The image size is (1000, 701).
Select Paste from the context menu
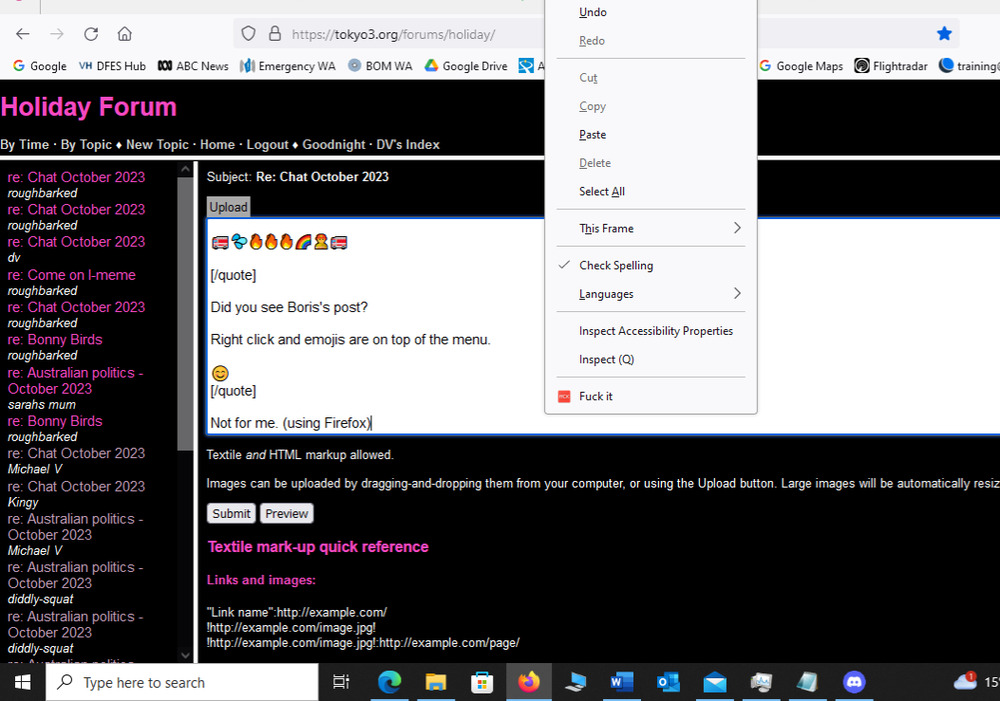point(592,135)
